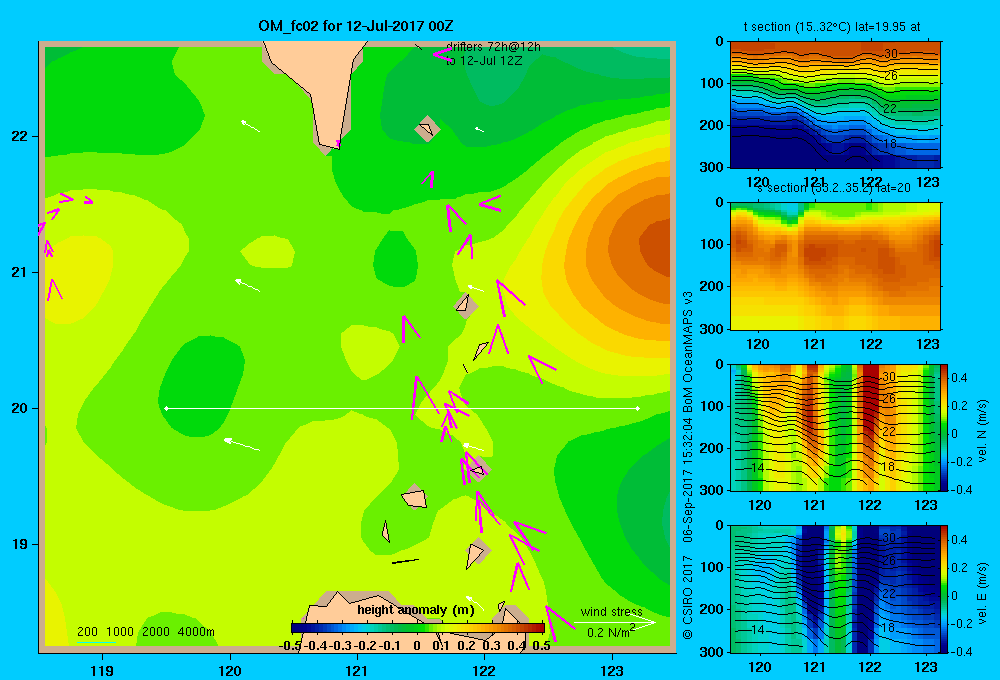Click the latitude 19 label on main map axis
Image resolution: width=1000 pixels, height=680 pixels.
(x=20, y=544)
